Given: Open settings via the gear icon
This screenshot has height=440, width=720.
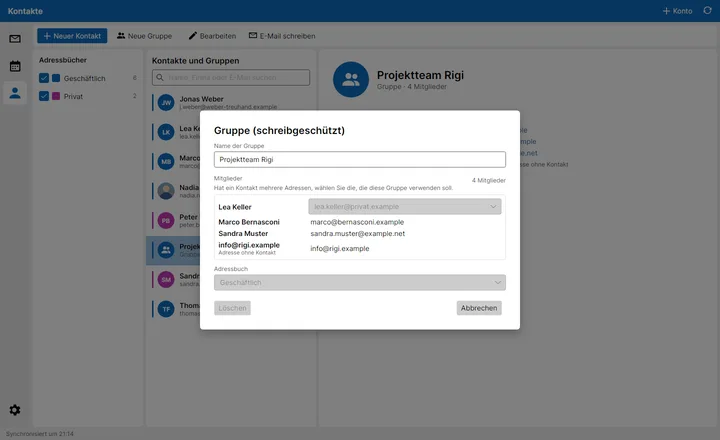Looking at the screenshot, I should pyautogui.click(x=15, y=410).
